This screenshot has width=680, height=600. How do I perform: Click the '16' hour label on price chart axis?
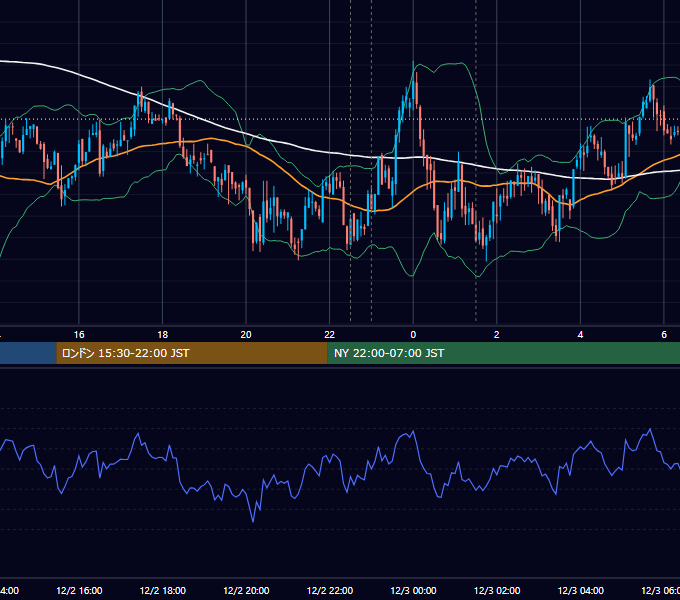coord(79,335)
